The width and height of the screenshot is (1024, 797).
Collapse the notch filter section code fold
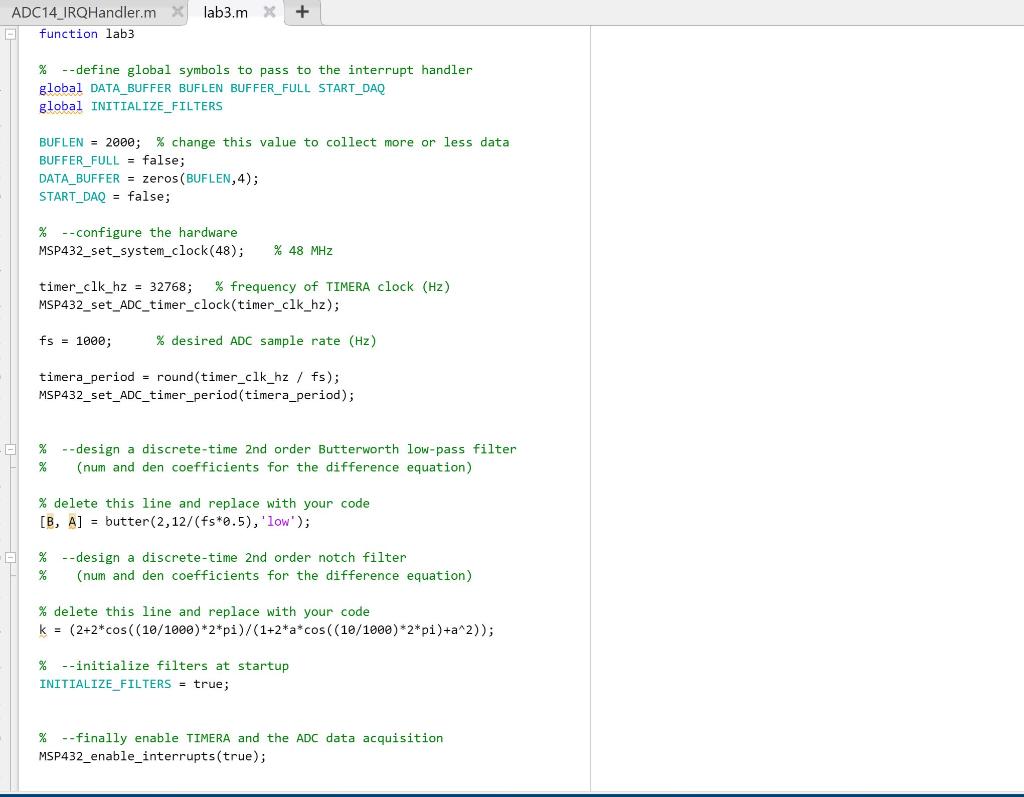pos(11,557)
